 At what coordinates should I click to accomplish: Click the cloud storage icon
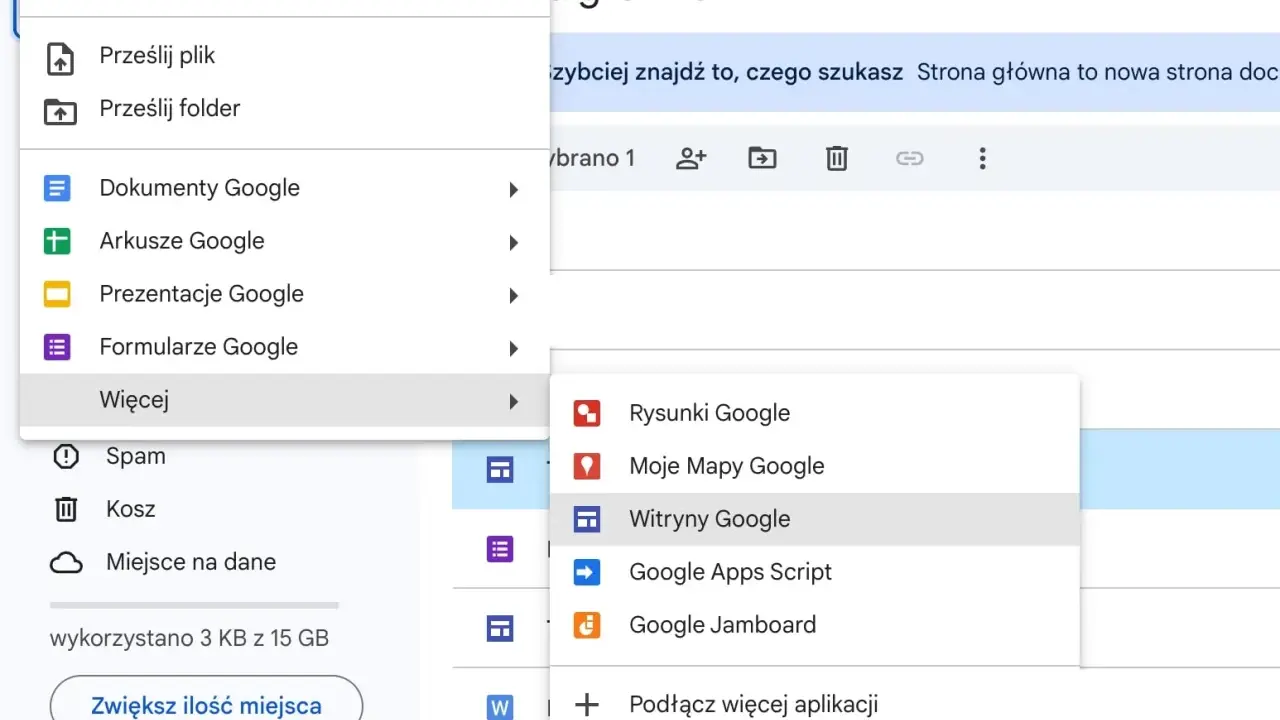point(66,563)
